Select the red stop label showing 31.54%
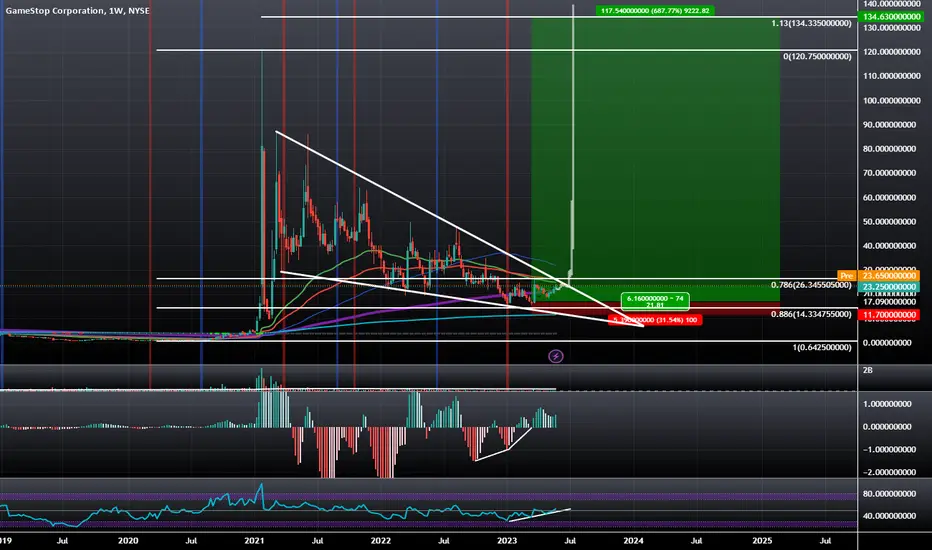Viewport: 932px width, 550px height. (656, 320)
